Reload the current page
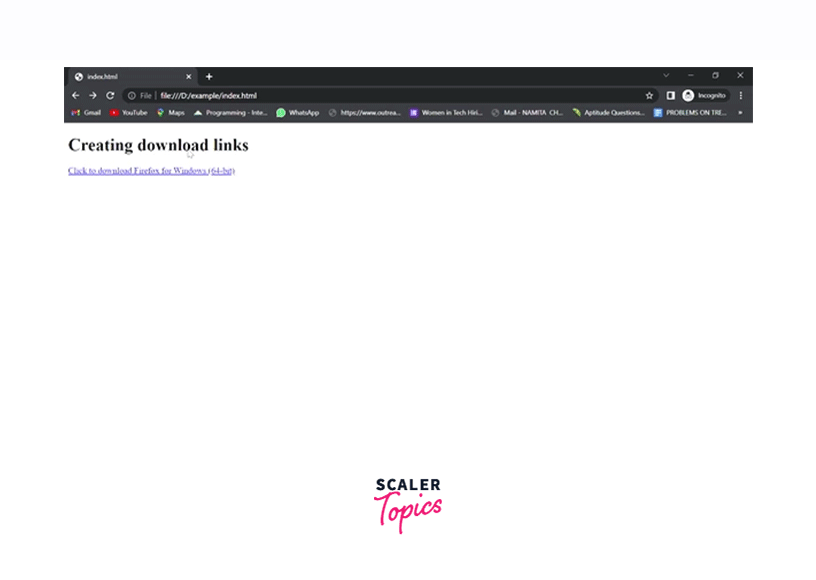Screen dimensions: 816x580 [x=110, y=95]
